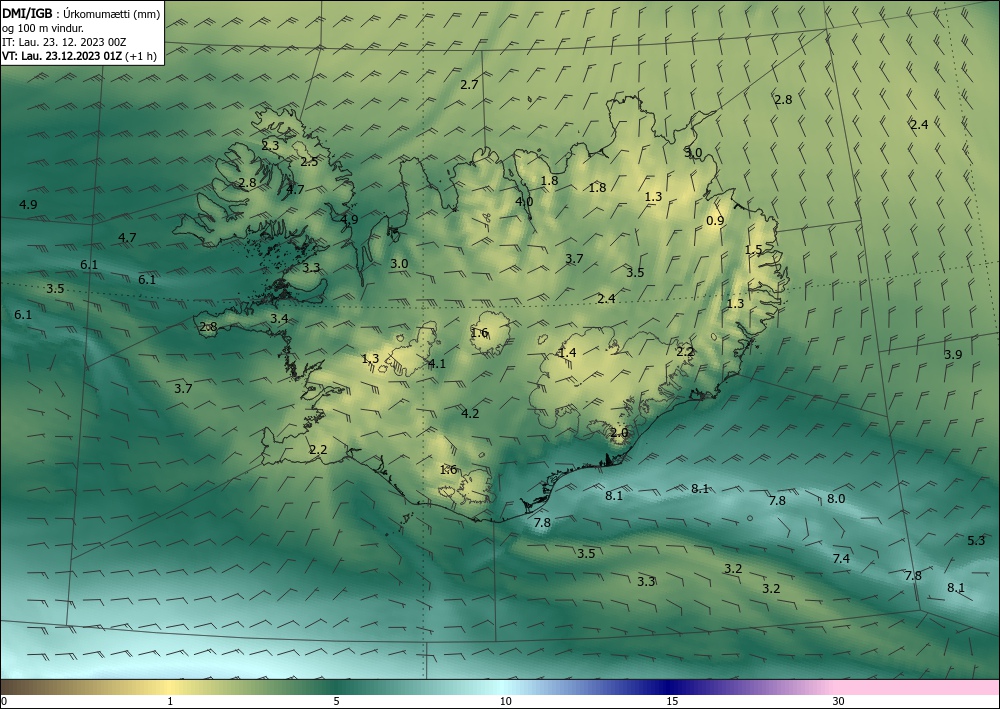This screenshot has height=709, width=1000.
Task: Select the 3.4 value on the map
Action: coord(279,318)
